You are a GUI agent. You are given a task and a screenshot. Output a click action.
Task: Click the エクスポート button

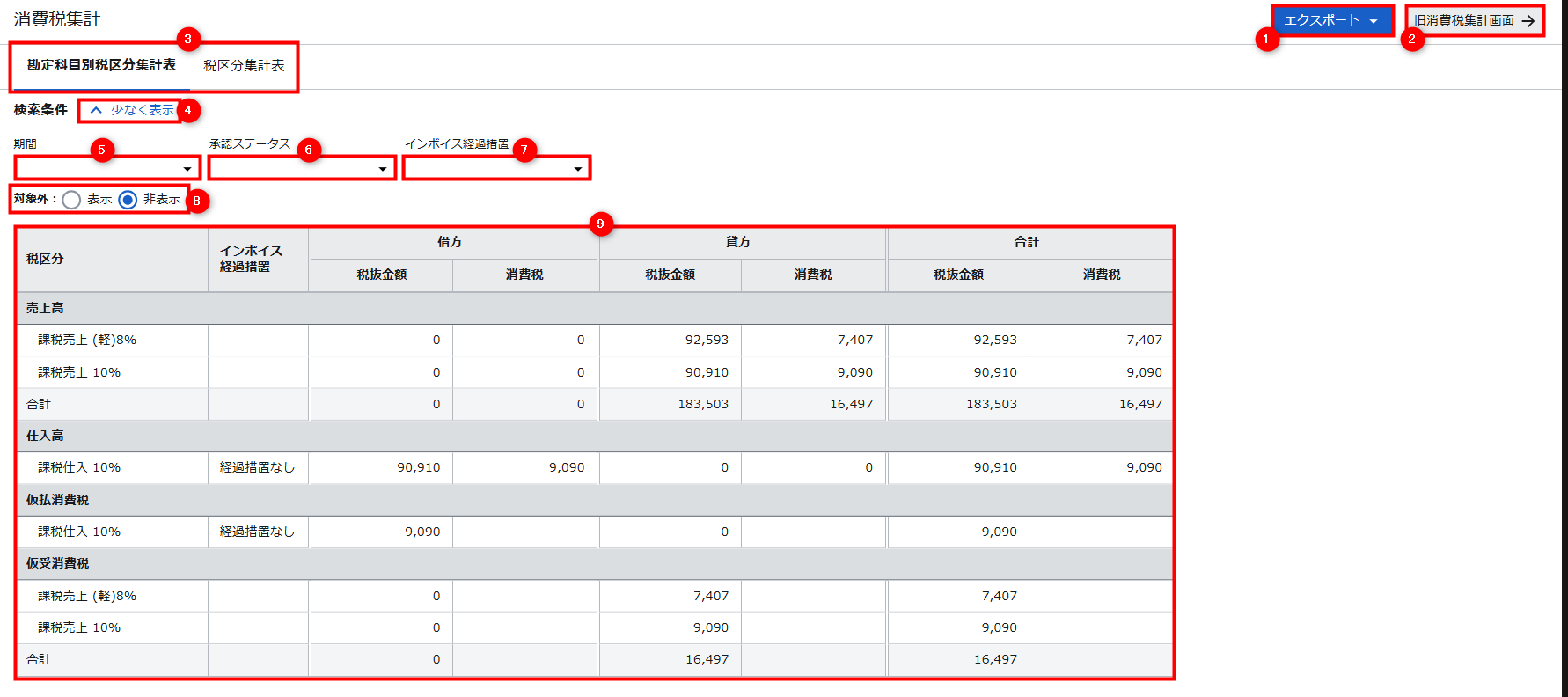1322,20
